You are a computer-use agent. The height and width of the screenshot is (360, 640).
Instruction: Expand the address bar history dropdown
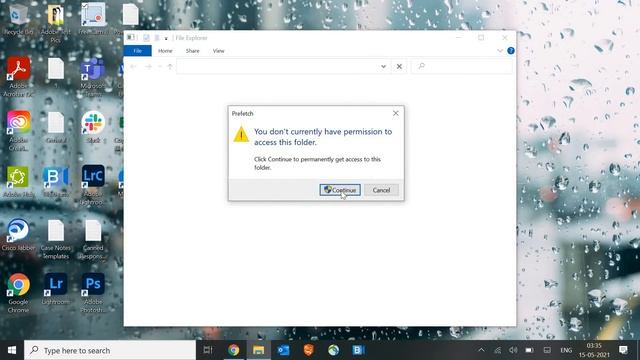point(383,66)
